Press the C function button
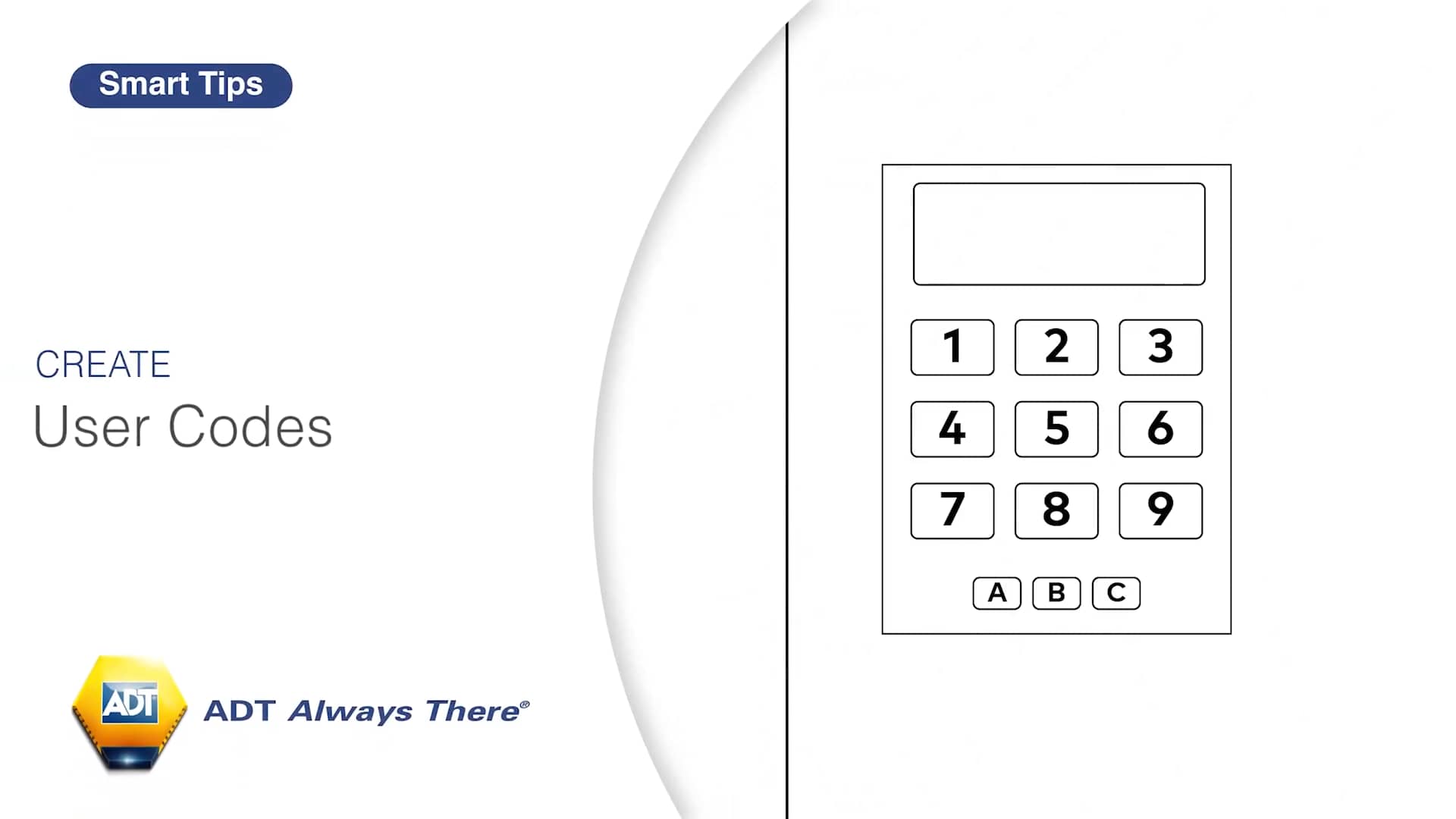Image resolution: width=1456 pixels, height=819 pixels. (1114, 592)
